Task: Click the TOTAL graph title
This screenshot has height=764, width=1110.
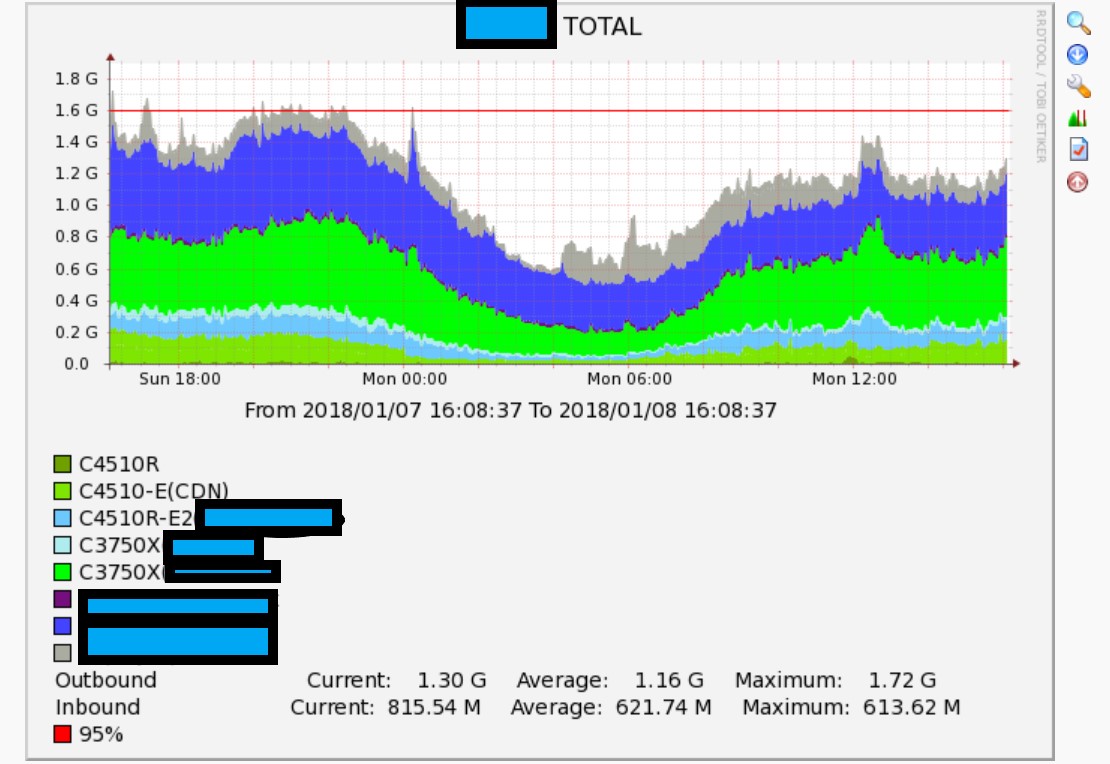Action: [x=604, y=26]
